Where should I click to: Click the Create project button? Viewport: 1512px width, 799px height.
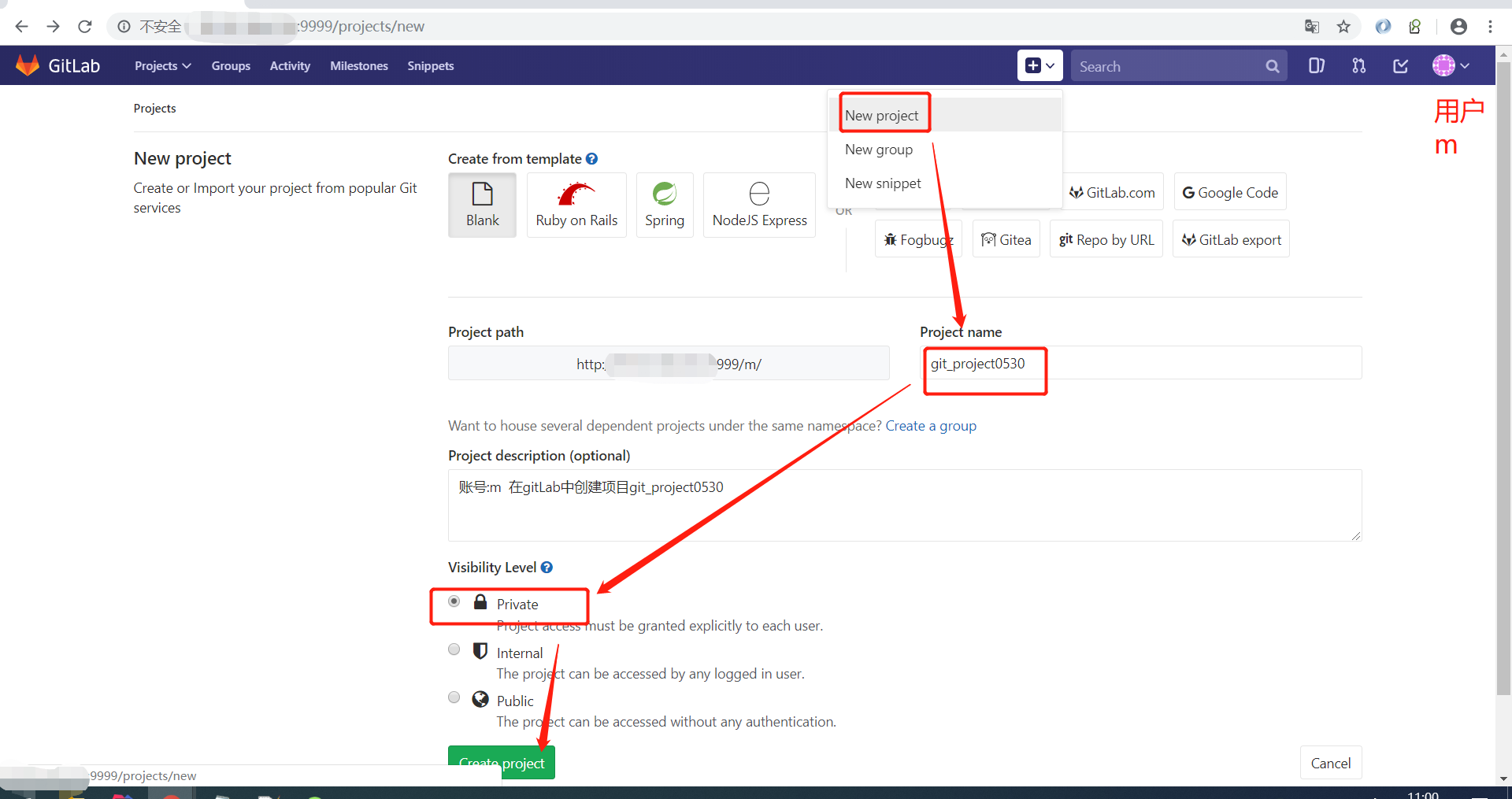pyautogui.click(x=502, y=762)
